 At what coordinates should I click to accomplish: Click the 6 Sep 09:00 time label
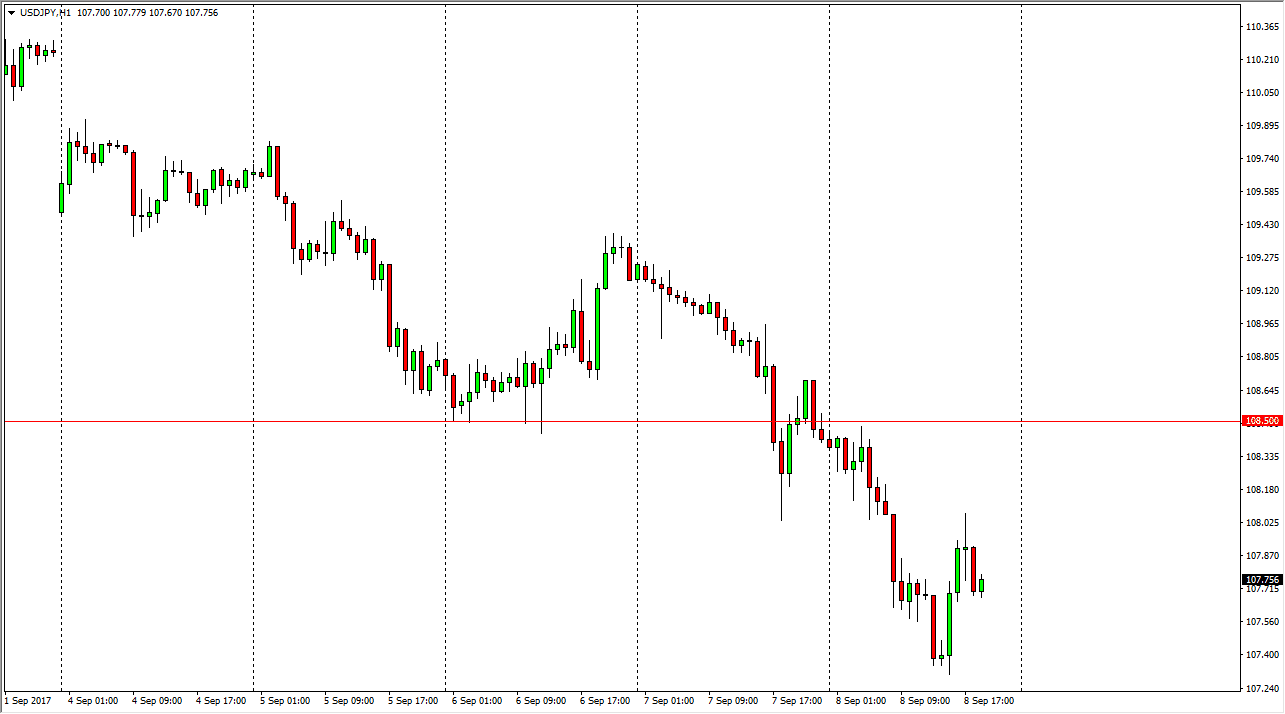click(x=541, y=701)
